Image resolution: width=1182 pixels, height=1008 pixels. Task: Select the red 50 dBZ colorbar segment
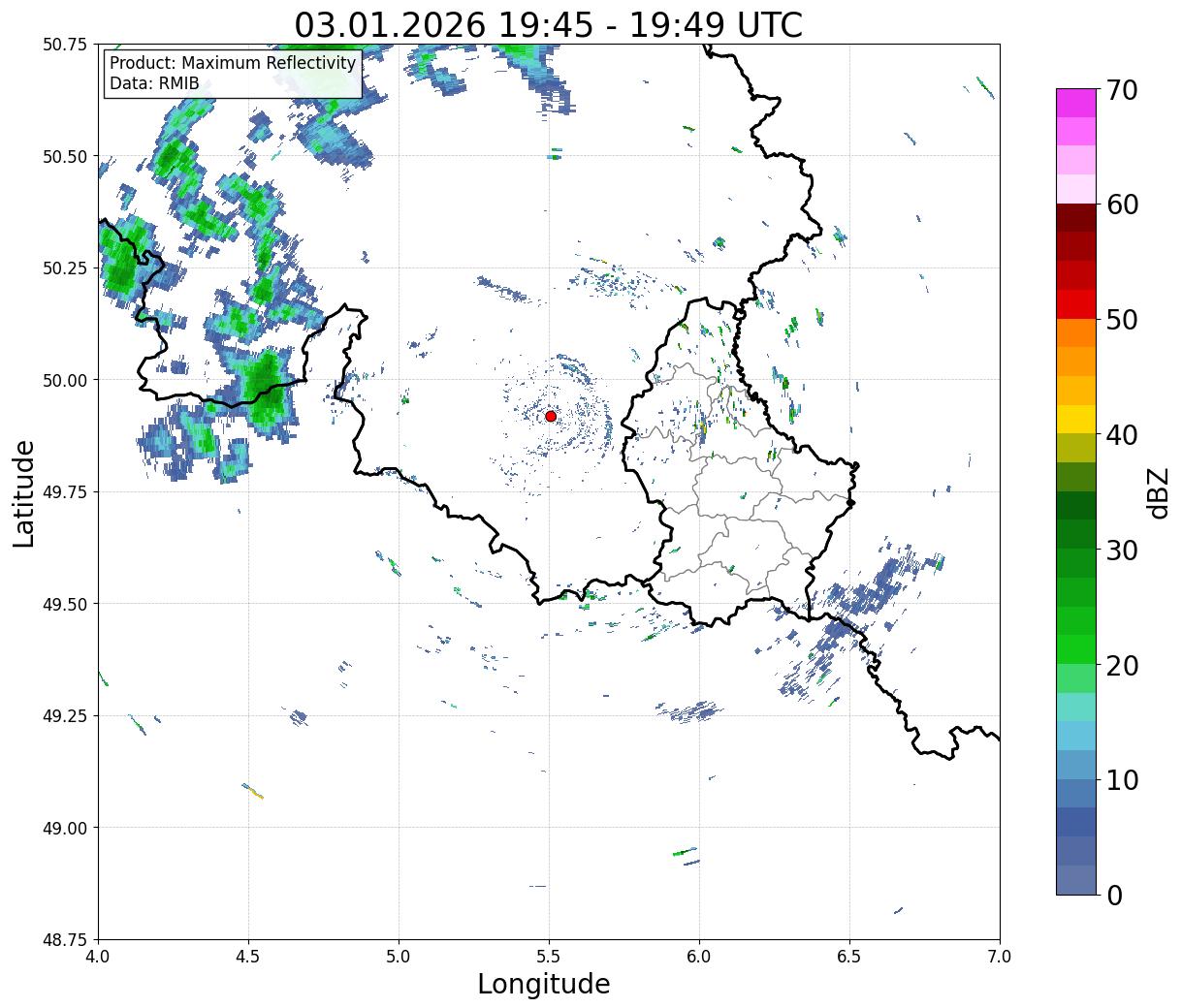tap(1076, 304)
